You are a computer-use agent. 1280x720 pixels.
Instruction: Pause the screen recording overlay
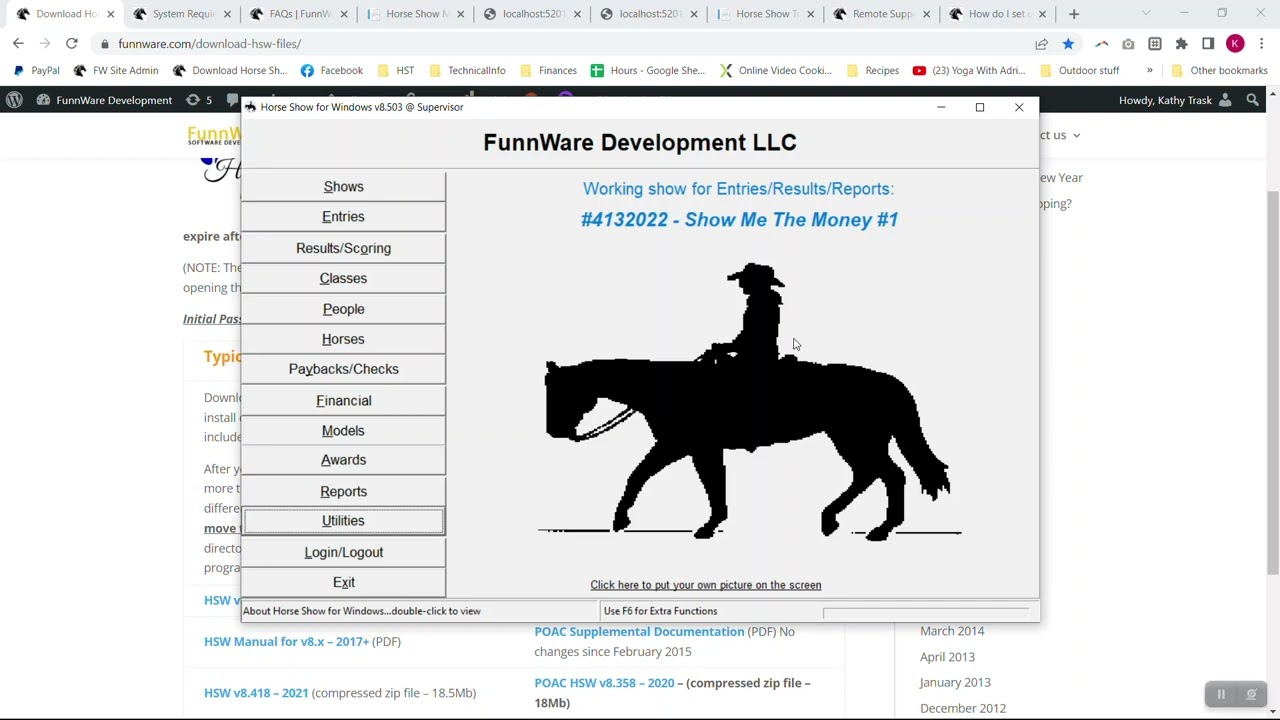[x=1221, y=694]
